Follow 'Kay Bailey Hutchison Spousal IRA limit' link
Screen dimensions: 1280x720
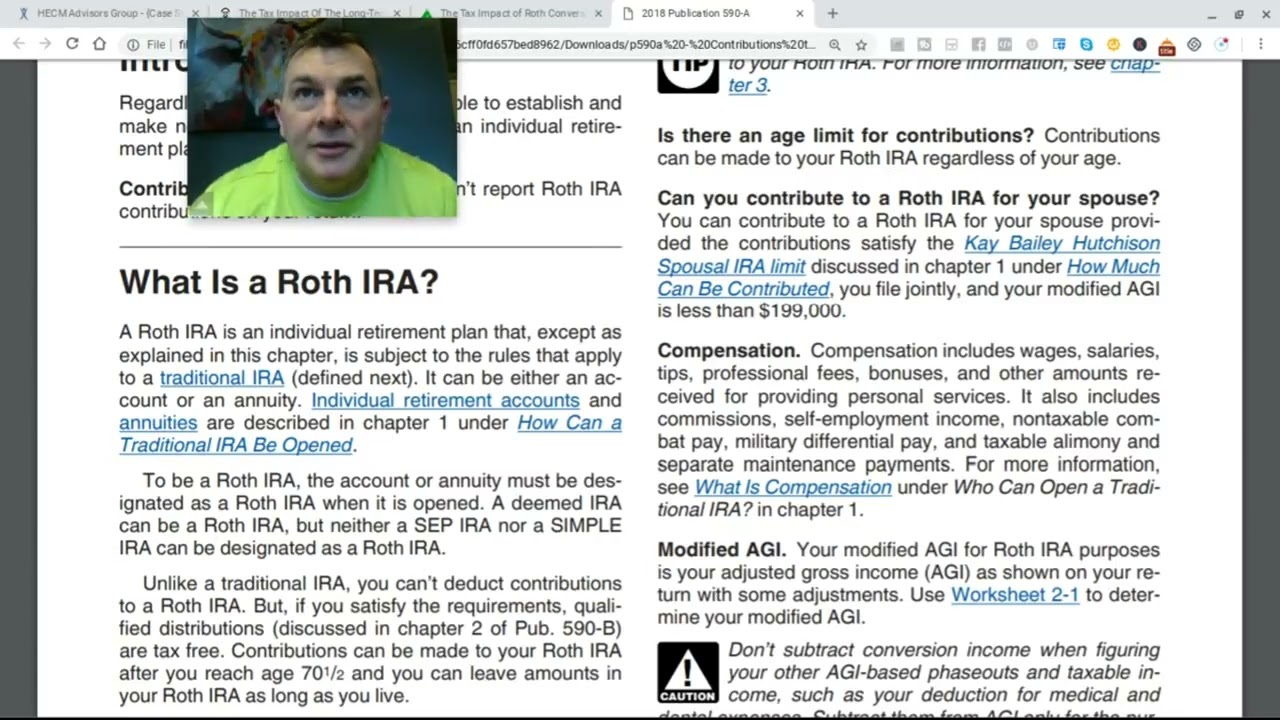point(908,255)
